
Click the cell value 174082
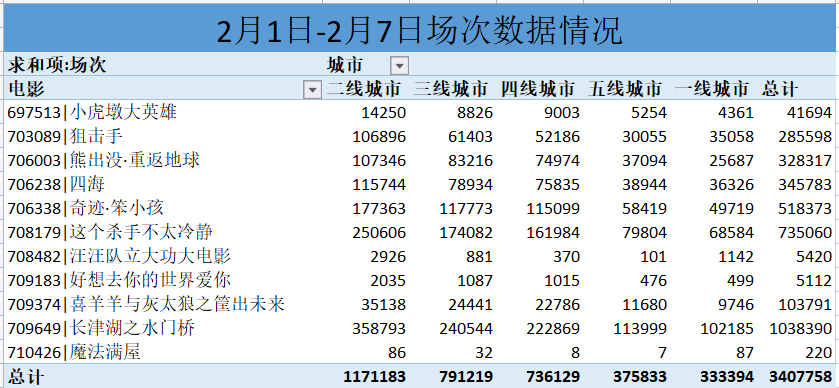(x=466, y=233)
